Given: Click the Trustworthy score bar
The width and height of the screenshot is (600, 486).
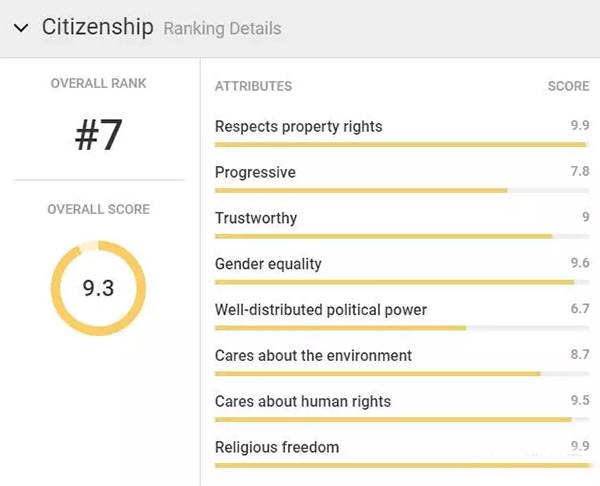Looking at the screenshot, I should click(x=383, y=236).
